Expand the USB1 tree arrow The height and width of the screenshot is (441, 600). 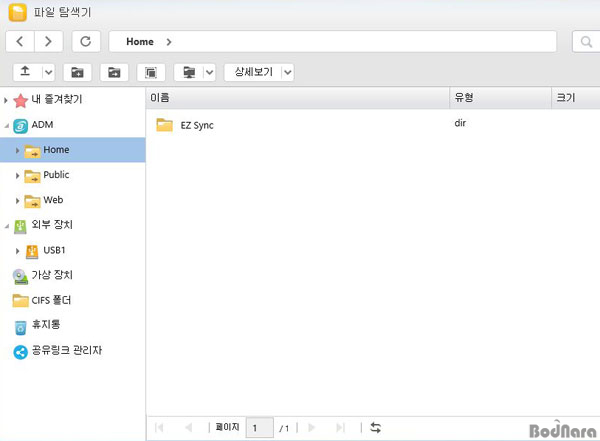tap(17, 251)
